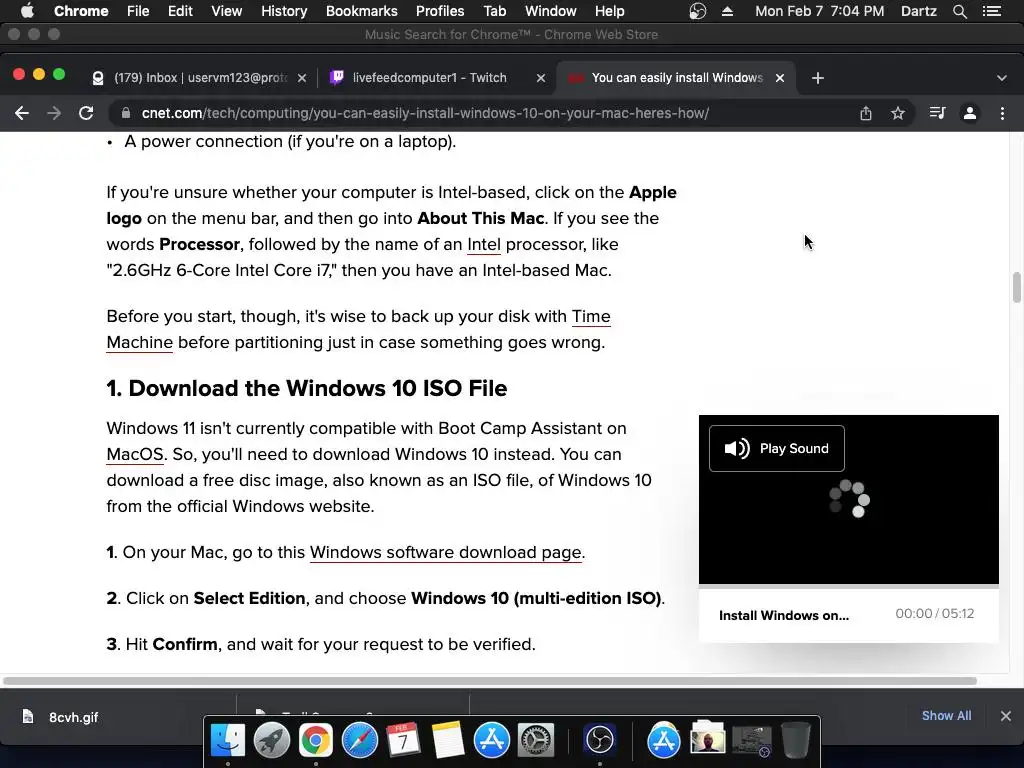Go back to the previous page
Image resolution: width=1024 pixels, height=768 pixels.
[x=22, y=113]
